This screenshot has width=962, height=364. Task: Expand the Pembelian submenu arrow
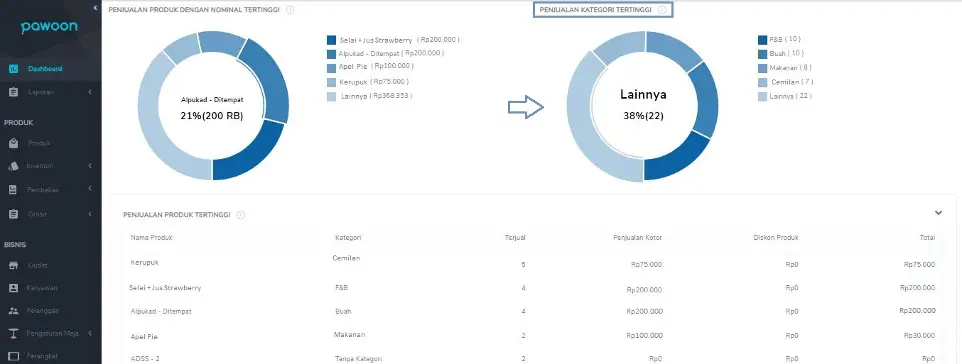90,190
